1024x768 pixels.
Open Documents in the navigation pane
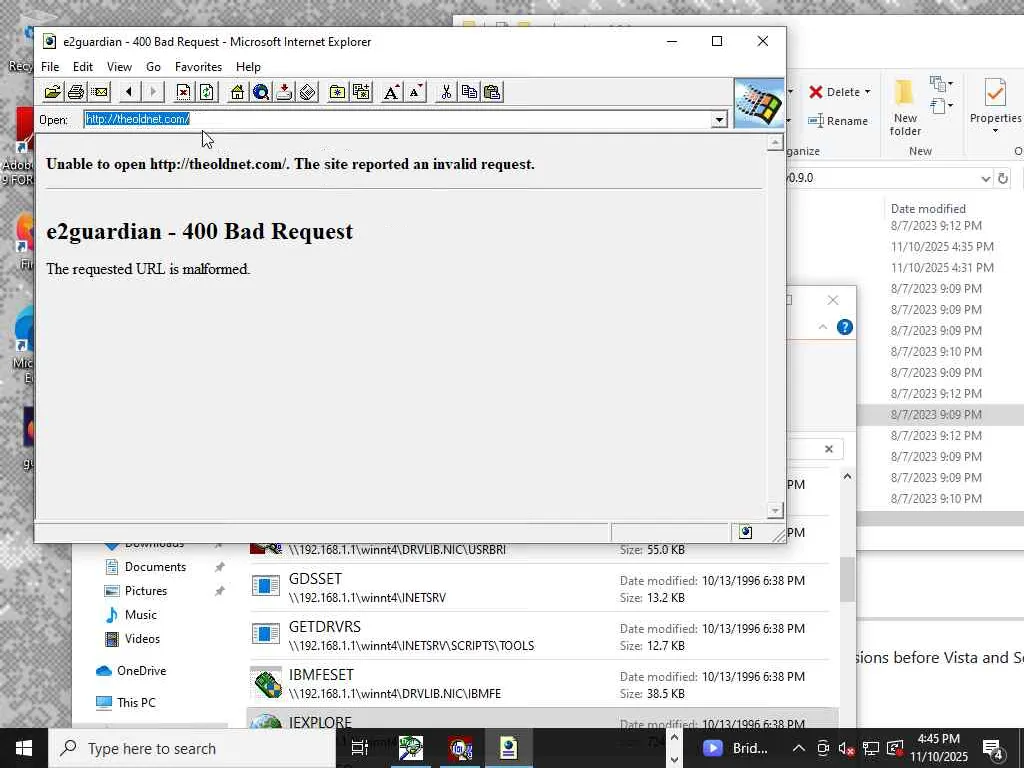pos(155,567)
